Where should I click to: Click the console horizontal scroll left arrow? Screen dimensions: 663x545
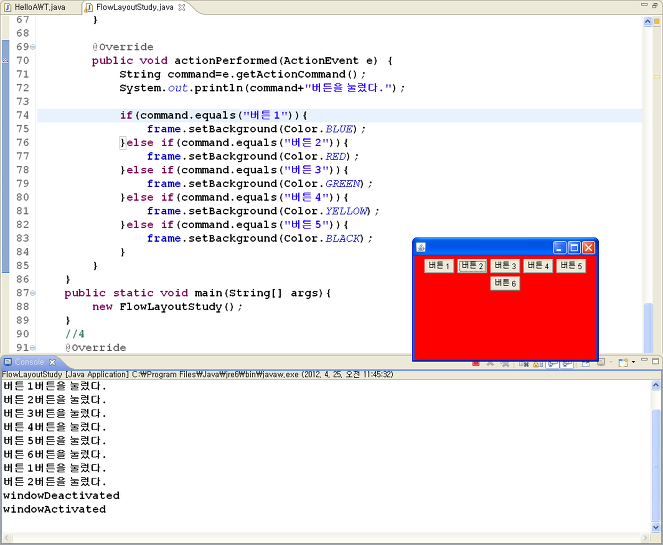[x=7, y=538]
